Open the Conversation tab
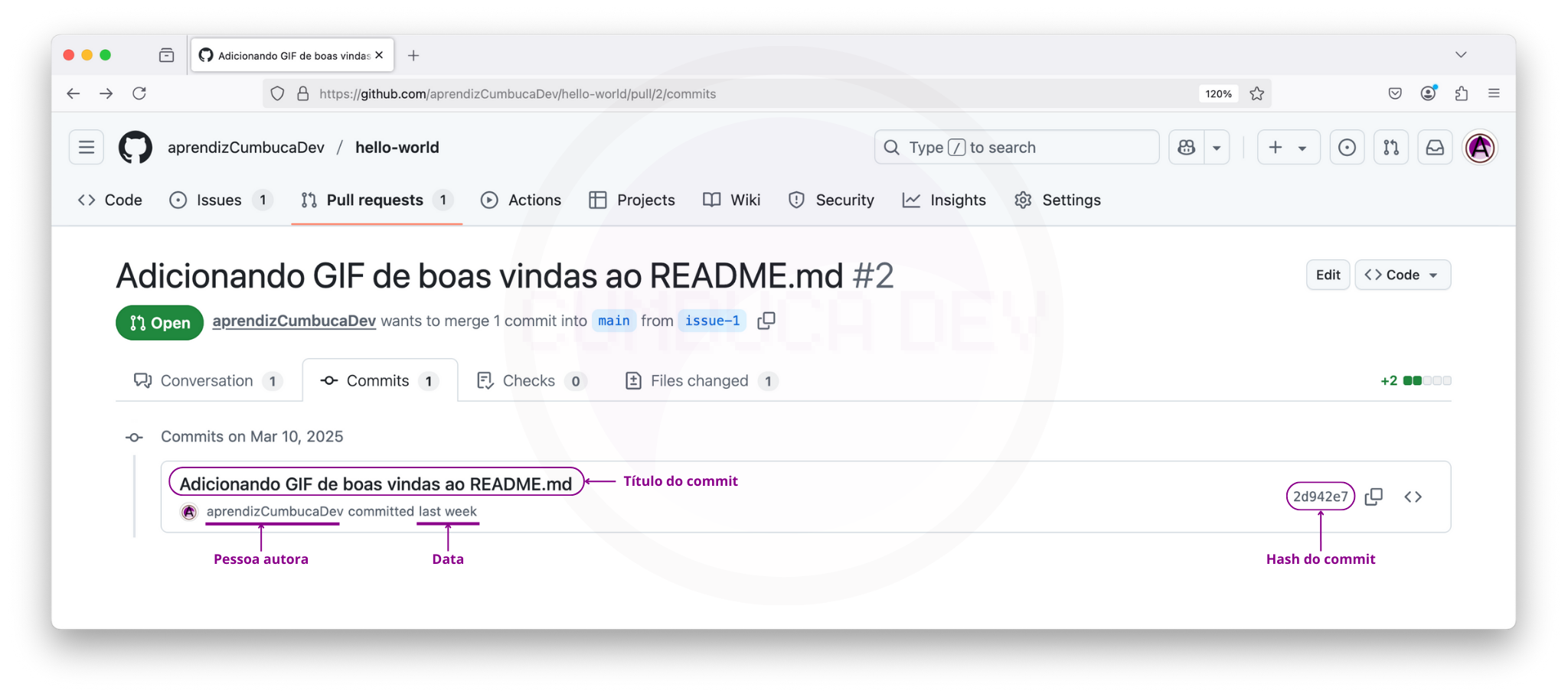 207,381
